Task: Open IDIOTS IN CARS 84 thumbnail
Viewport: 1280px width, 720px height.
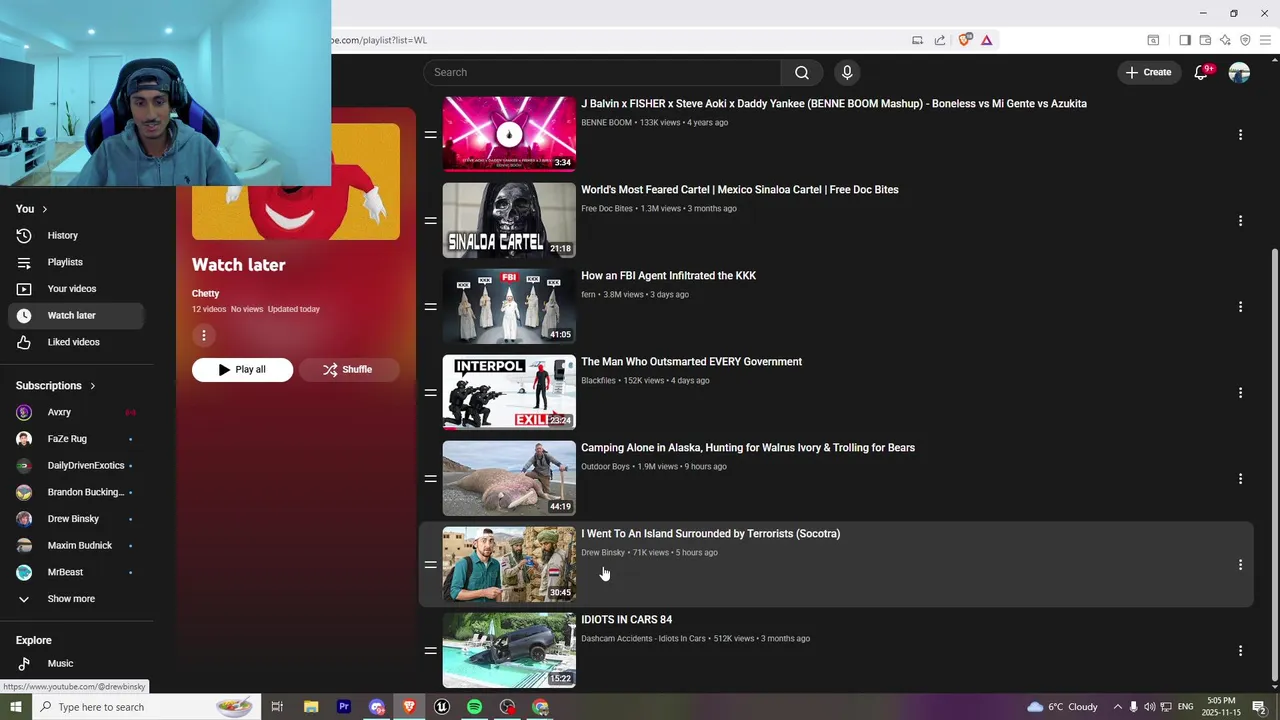Action: (x=509, y=650)
